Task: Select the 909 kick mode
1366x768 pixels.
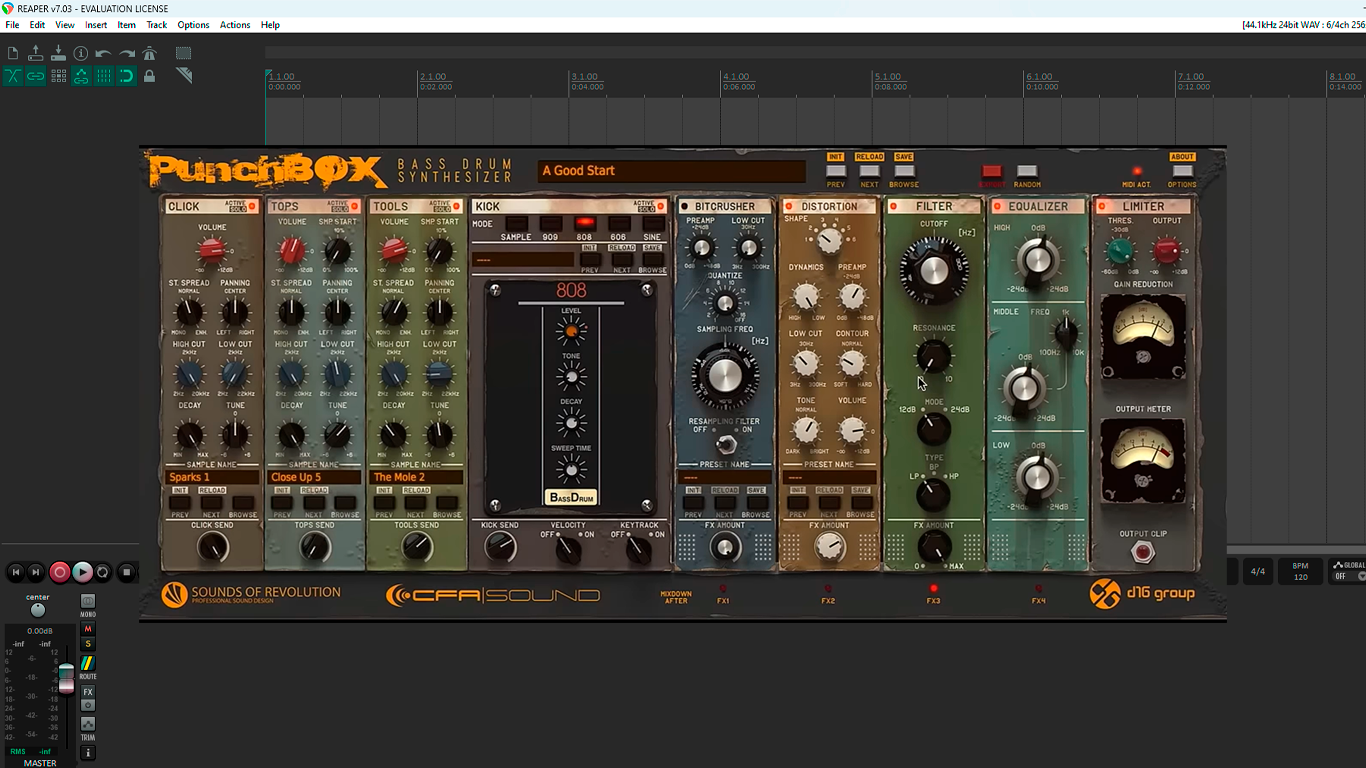Action: pos(551,224)
